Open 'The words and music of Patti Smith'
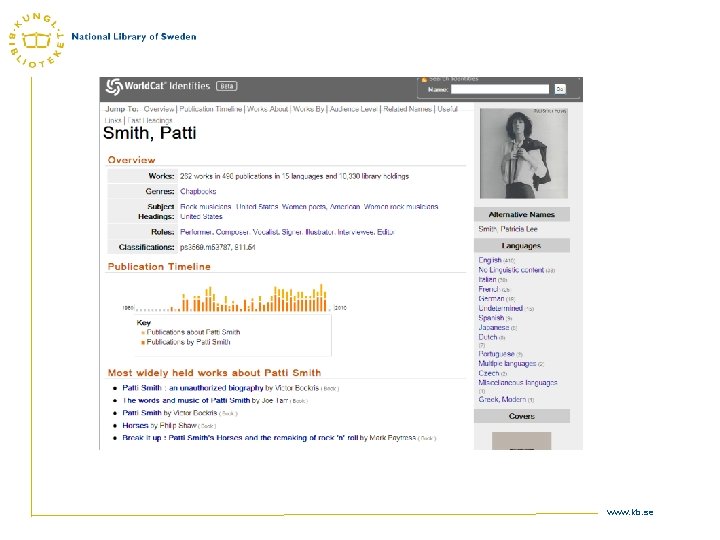Viewport: 720px width, 540px height. pos(186,400)
